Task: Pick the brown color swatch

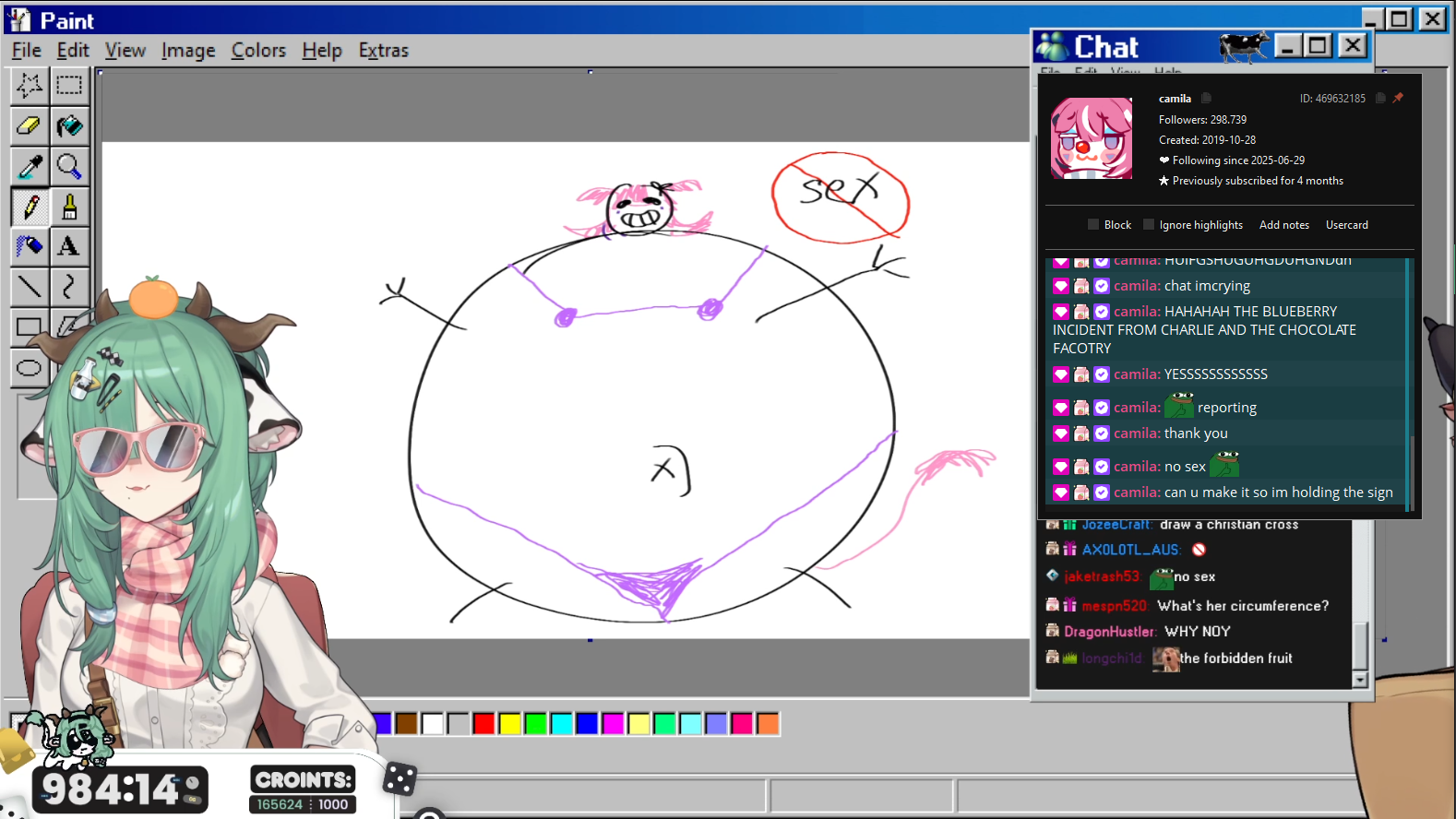Action: [406, 724]
